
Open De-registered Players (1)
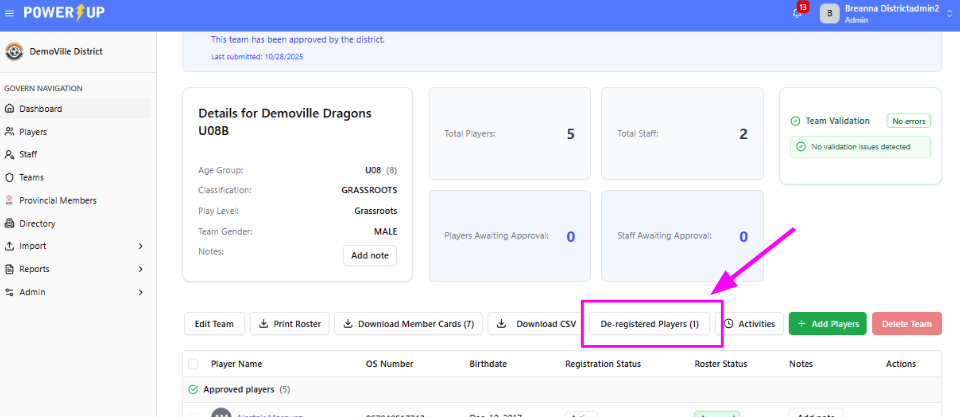click(x=650, y=324)
